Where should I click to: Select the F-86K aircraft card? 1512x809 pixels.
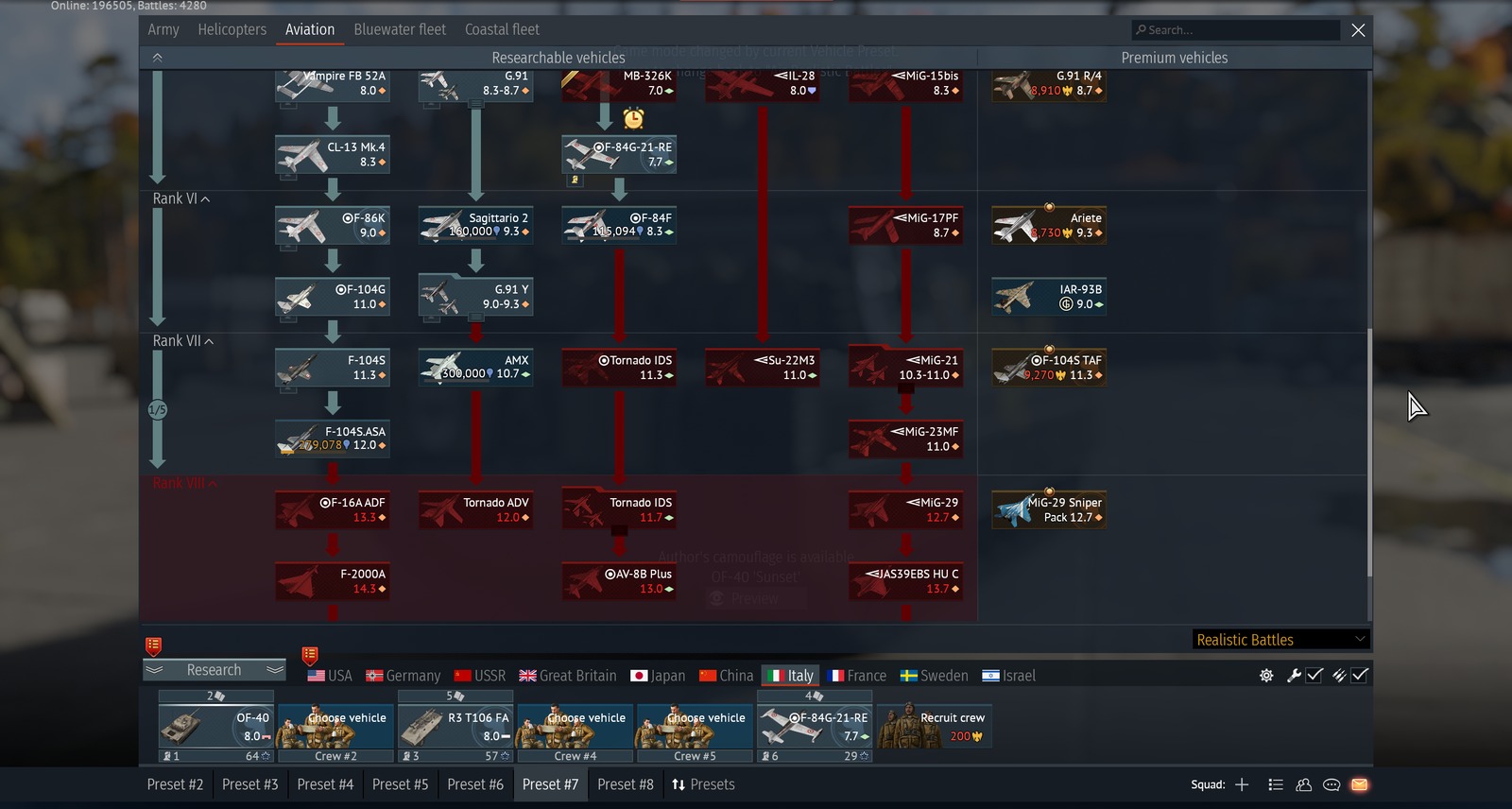click(333, 226)
